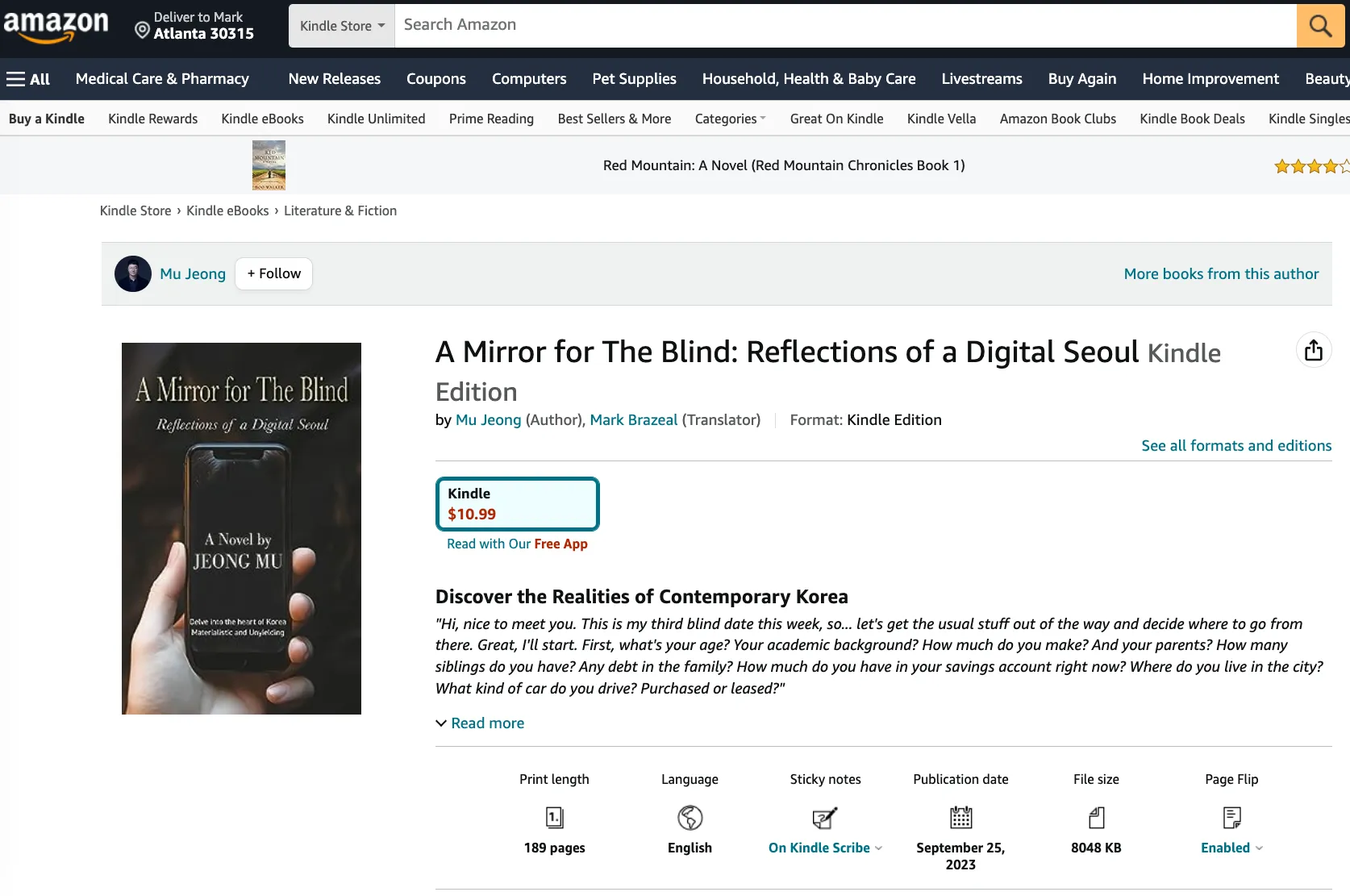This screenshot has height=896, width=1350.
Task: Click the September 25, 2023 publication date
Action: point(960,856)
